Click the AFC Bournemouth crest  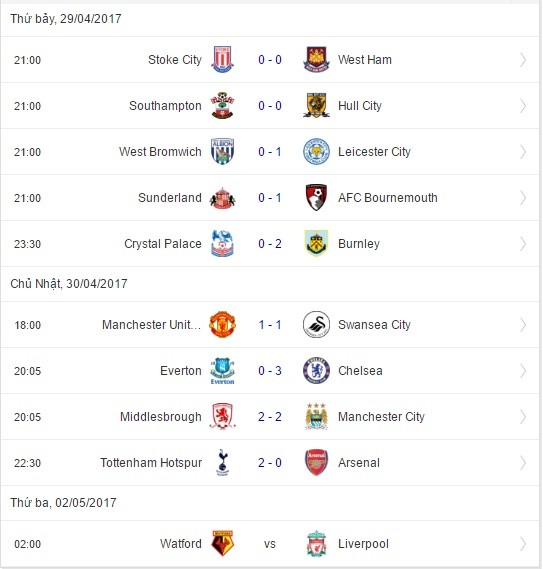point(316,197)
